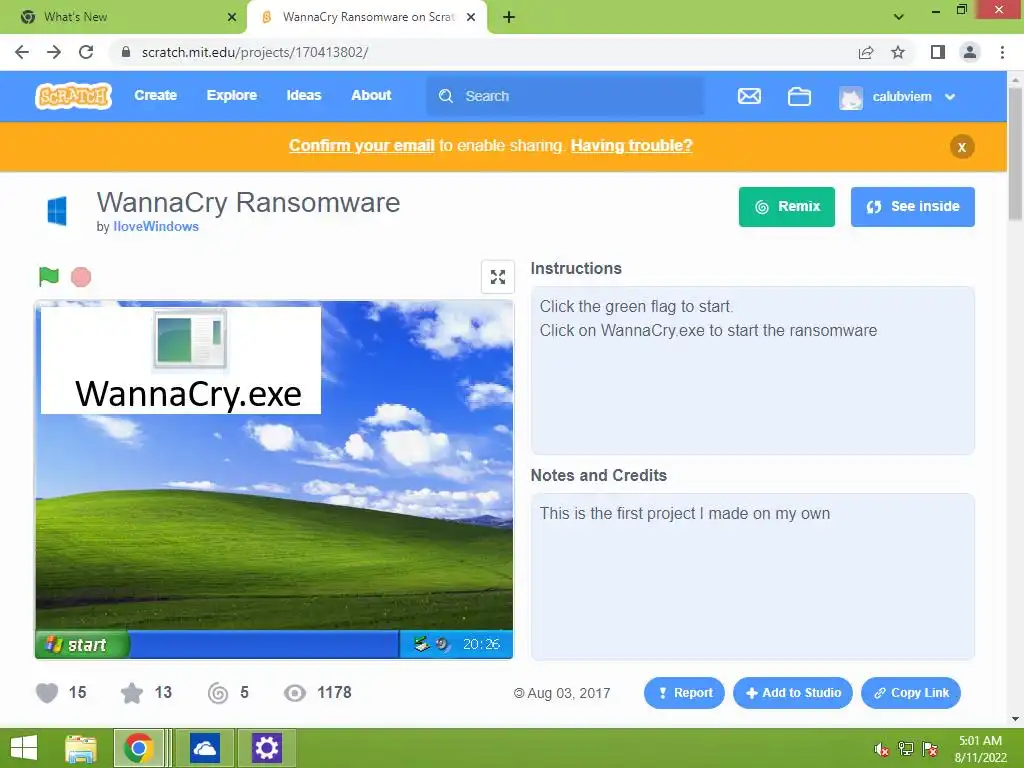
Task: Close the WannaCry Ransomware tab
Action: point(471,17)
